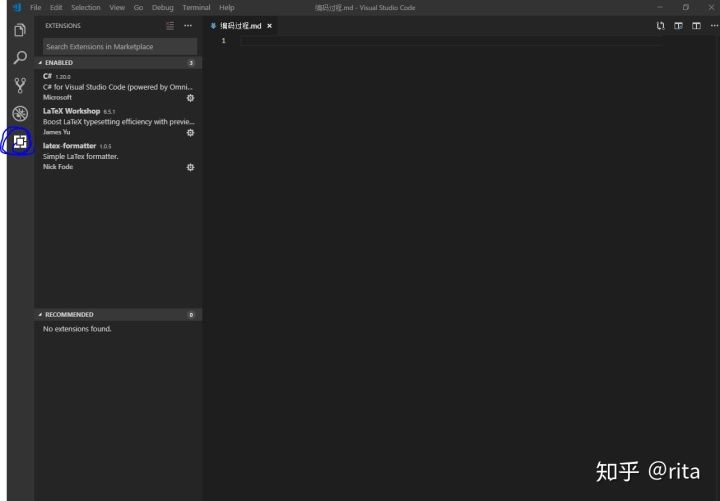Split the editor to the right
Viewport: 720px width, 501px height.
696,26
